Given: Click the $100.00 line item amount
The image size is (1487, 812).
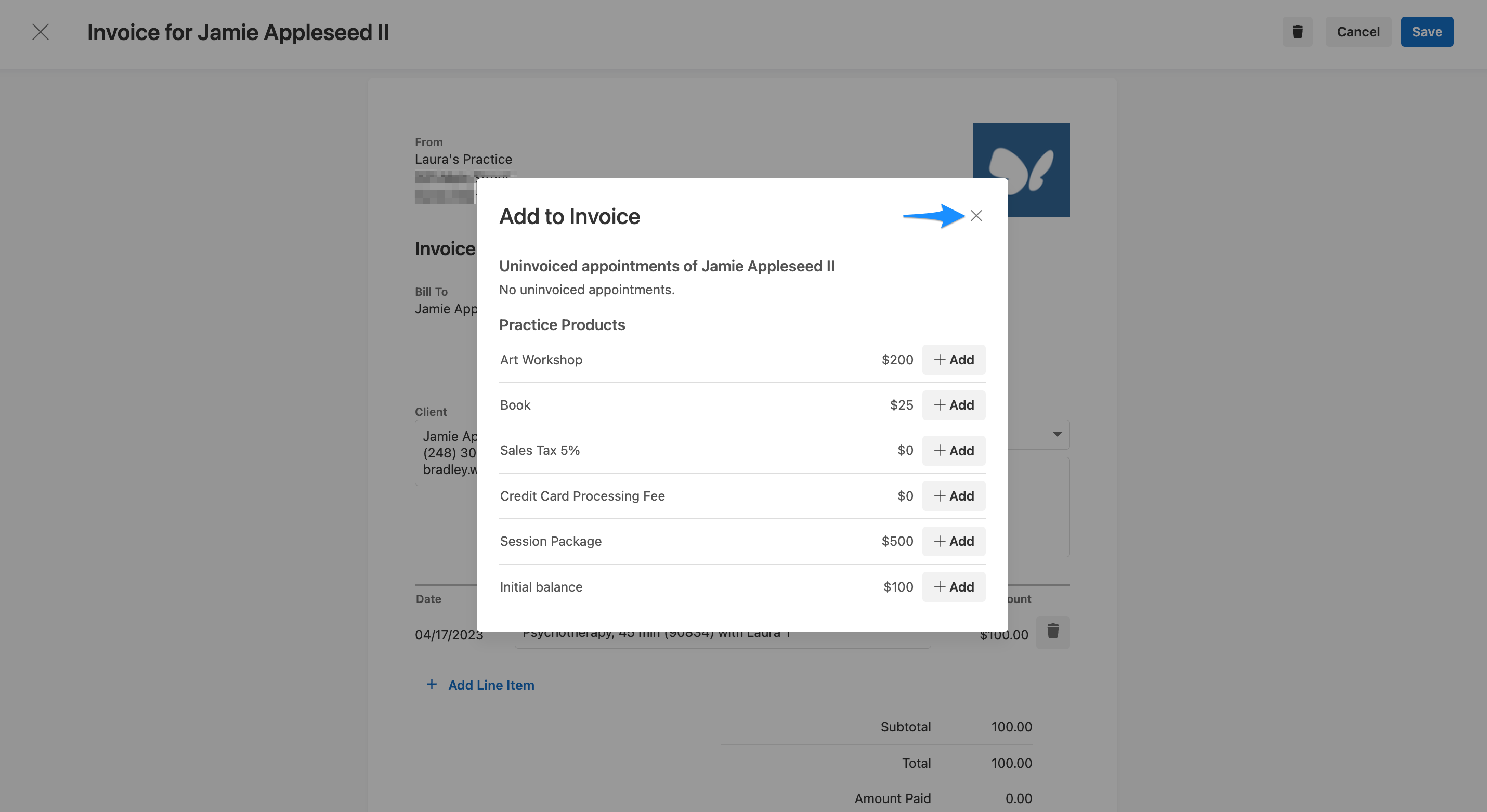Looking at the screenshot, I should pyautogui.click(x=1005, y=634).
